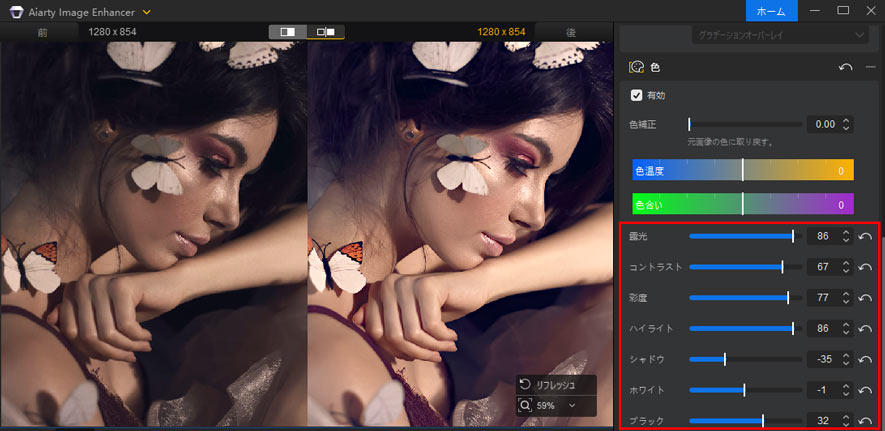
Task: Switch to side-by-side compare mode
Action: pyautogui.click(x=326, y=32)
